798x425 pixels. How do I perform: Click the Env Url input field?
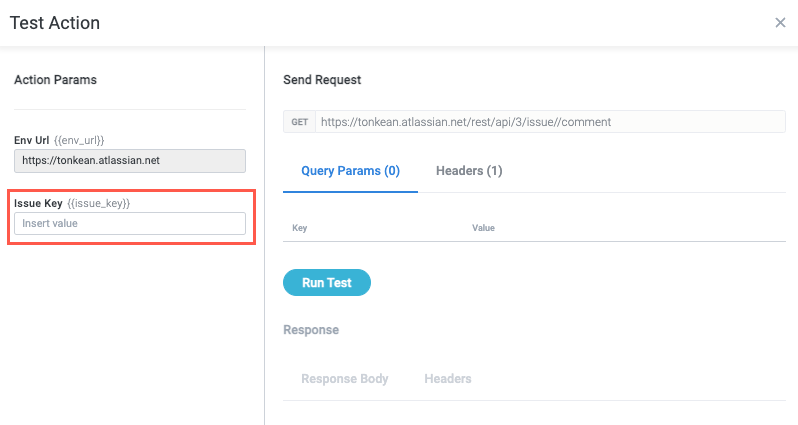click(130, 160)
